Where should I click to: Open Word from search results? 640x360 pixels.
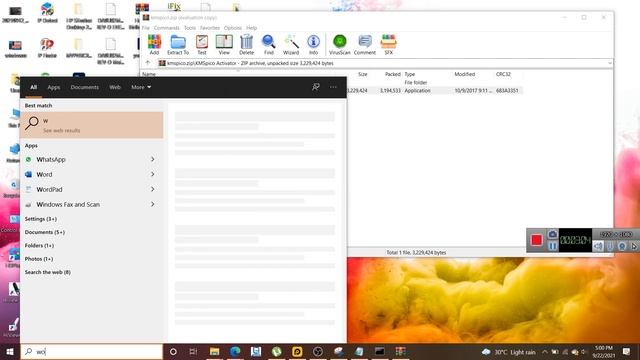tap(84, 174)
